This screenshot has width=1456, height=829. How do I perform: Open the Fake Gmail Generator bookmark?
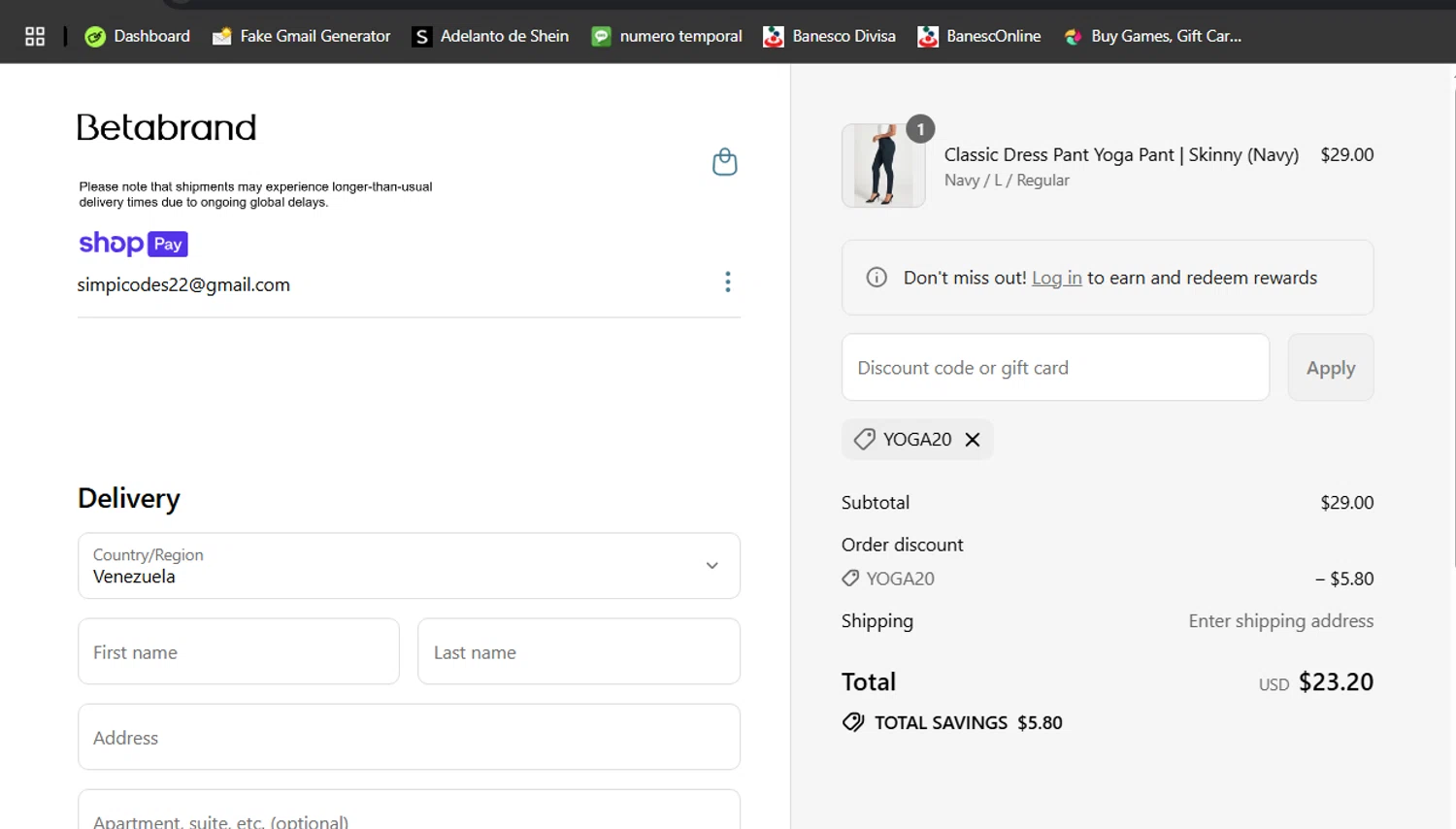(302, 36)
